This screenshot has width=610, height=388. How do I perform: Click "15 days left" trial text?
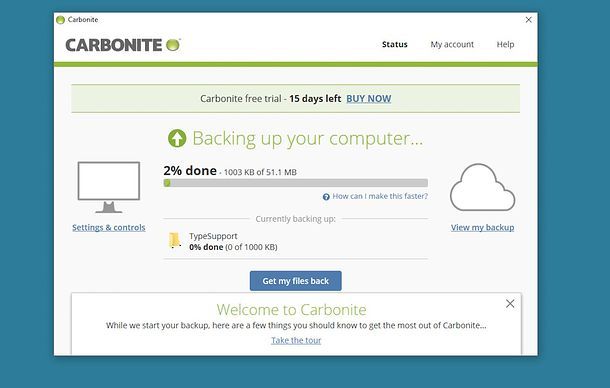pyautogui.click(x=315, y=98)
